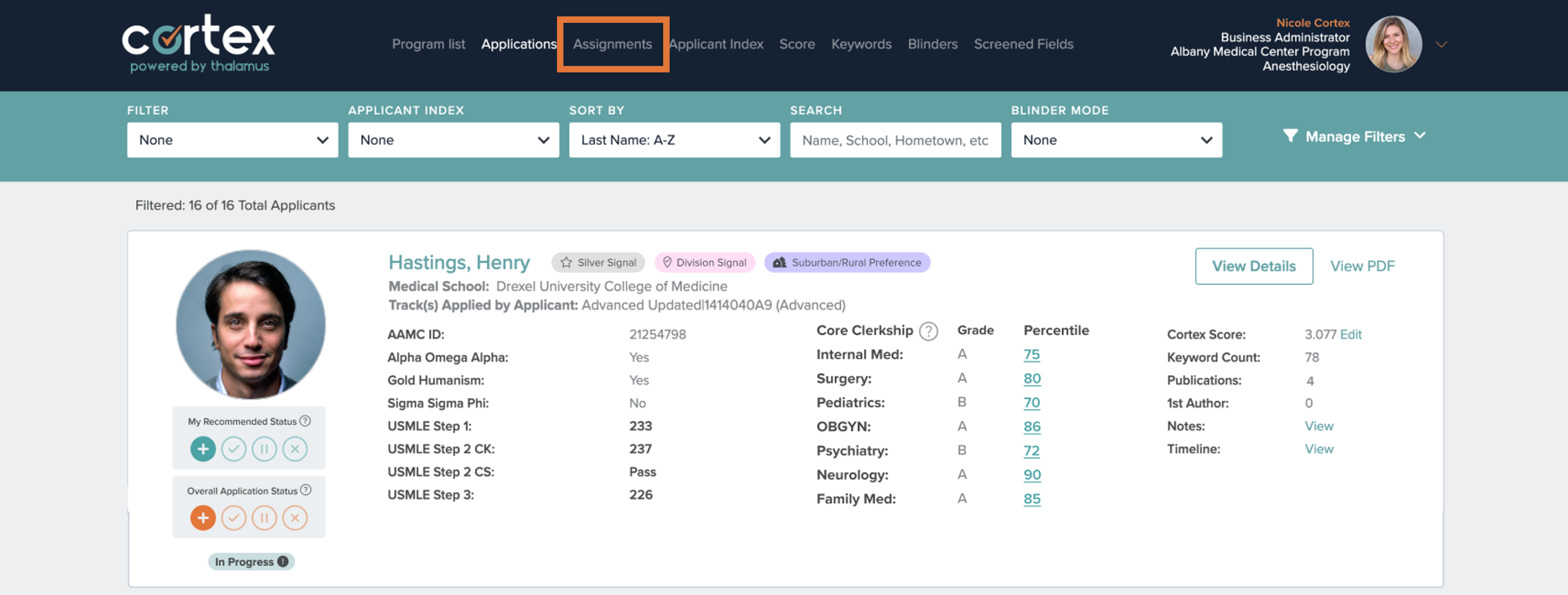Viewport: 1568px width, 595px height.
Task: Click the pause icon under Overall Application Status
Action: point(265,518)
